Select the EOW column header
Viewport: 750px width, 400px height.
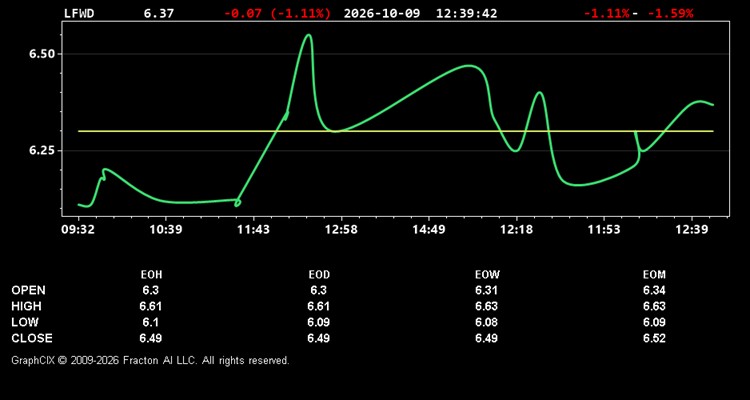487,275
